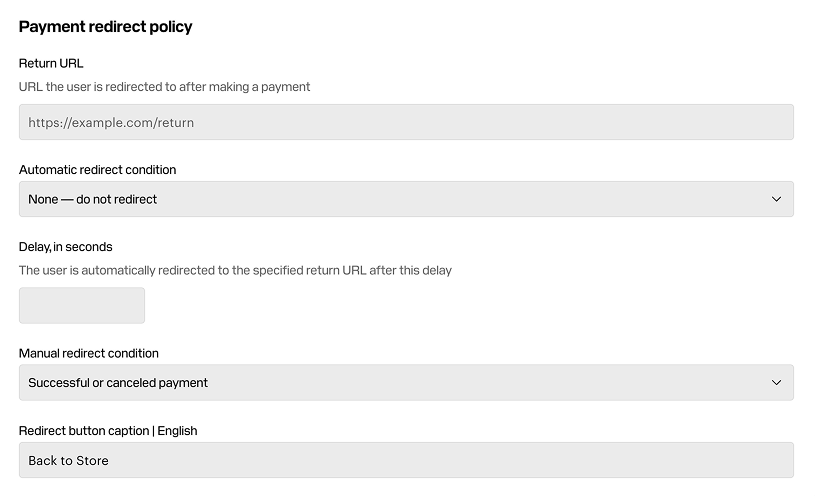
Task: Open the Automatic redirect condition dropdown
Action: coord(406,199)
